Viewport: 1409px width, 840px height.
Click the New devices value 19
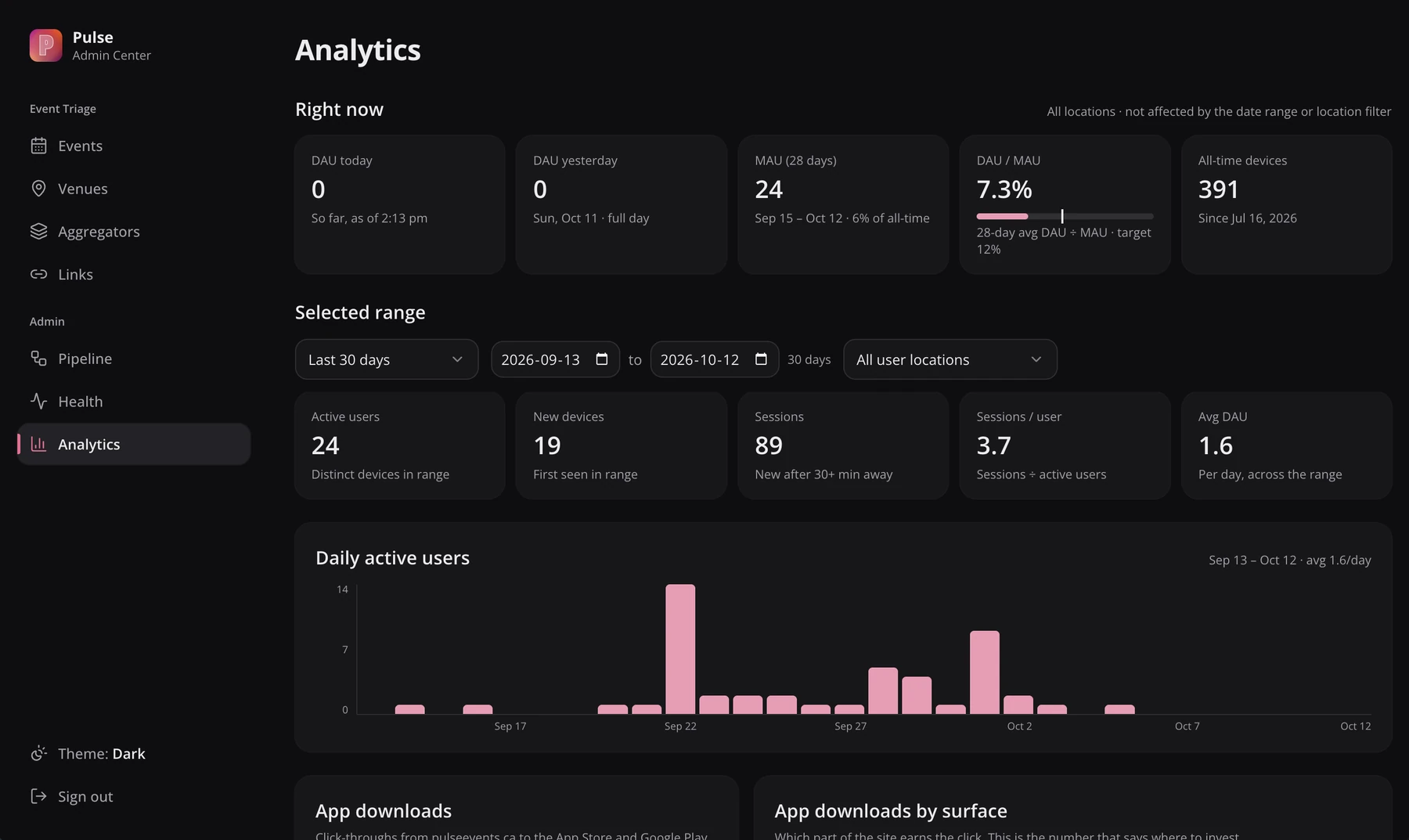pos(547,445)
